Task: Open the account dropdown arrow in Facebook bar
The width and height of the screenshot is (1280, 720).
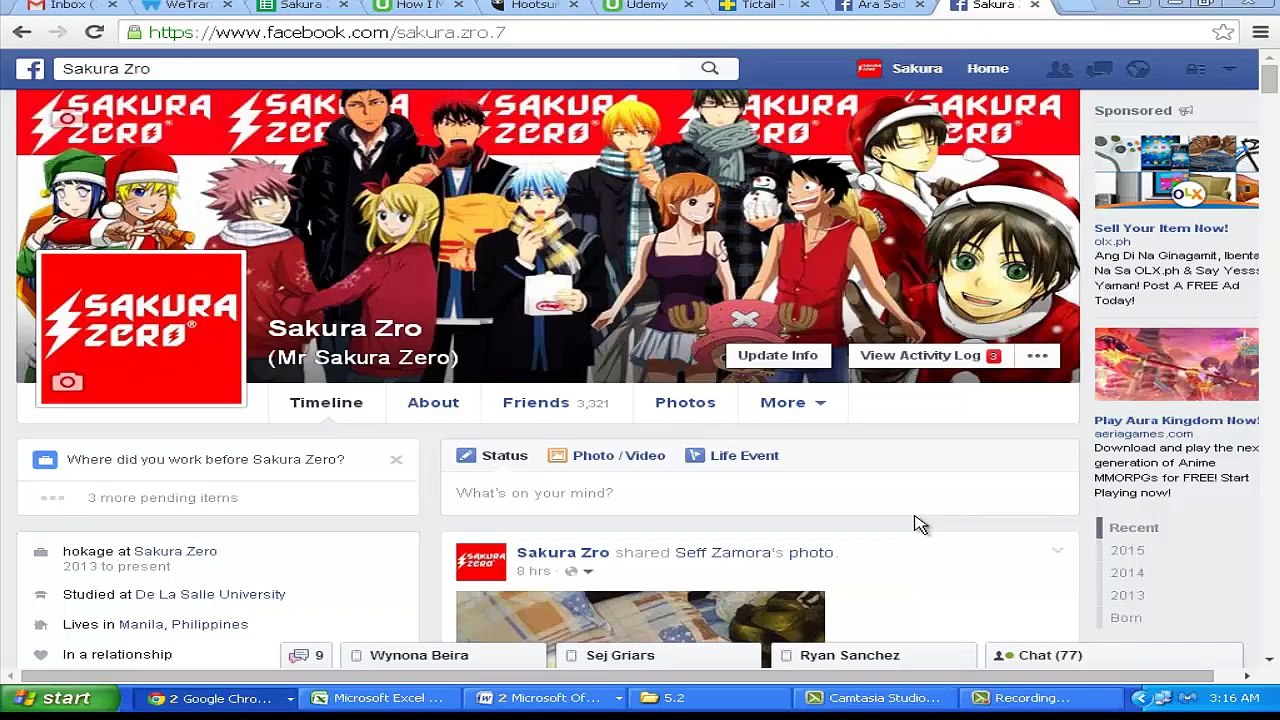Action: coord(1230,69)
